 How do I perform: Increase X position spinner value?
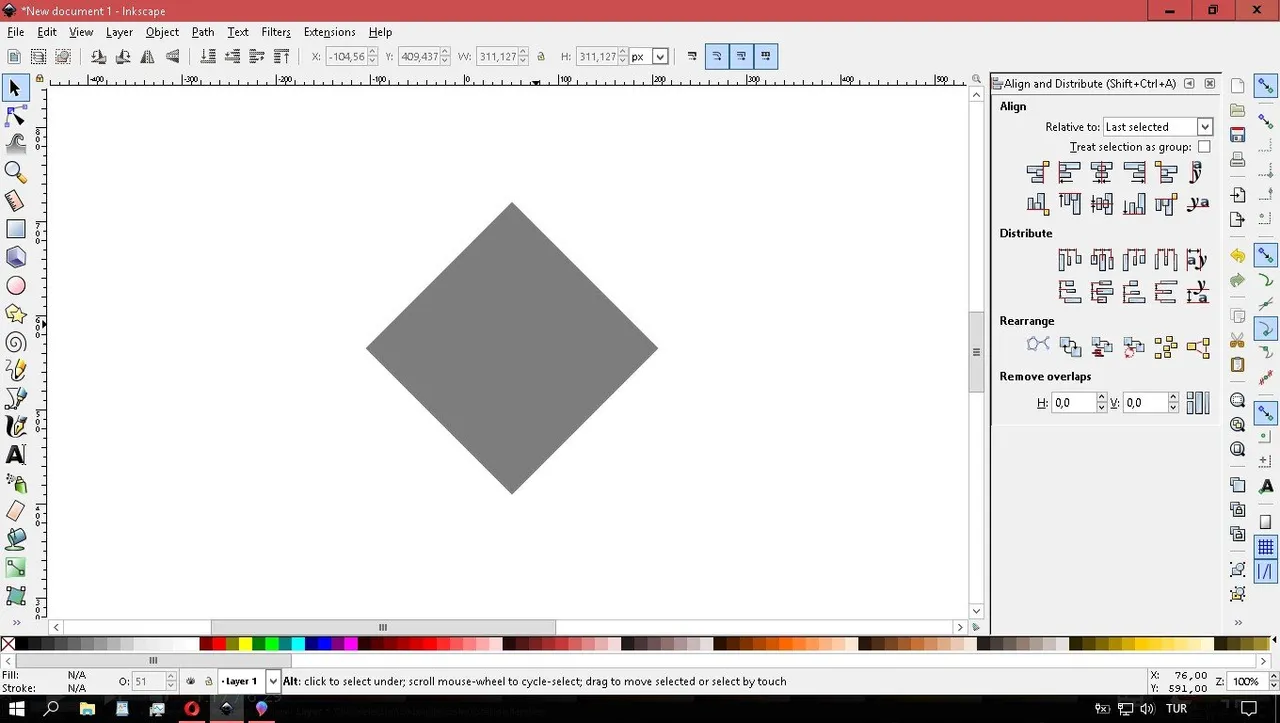pos(373,53)
